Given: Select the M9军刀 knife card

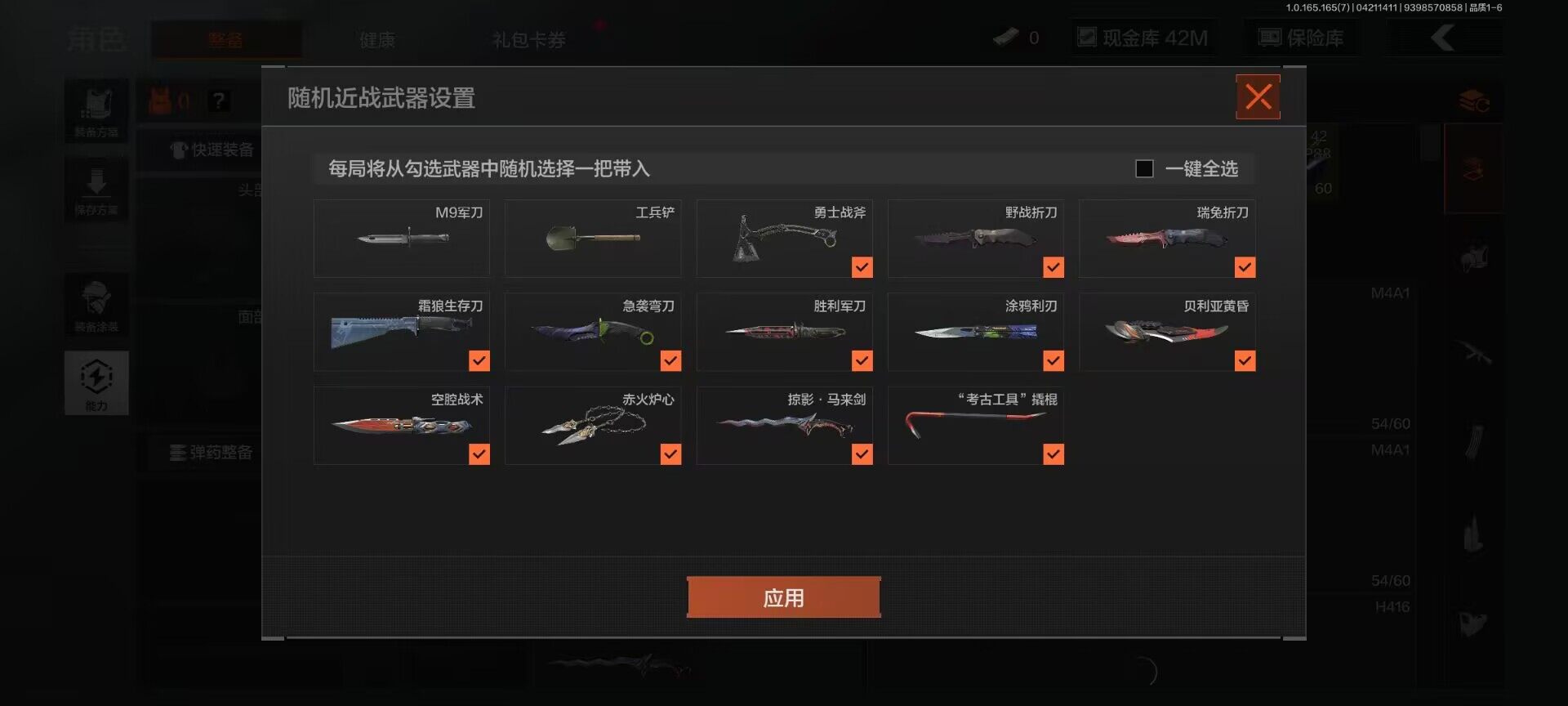Looking at the screenshot, I should [402, 239].
